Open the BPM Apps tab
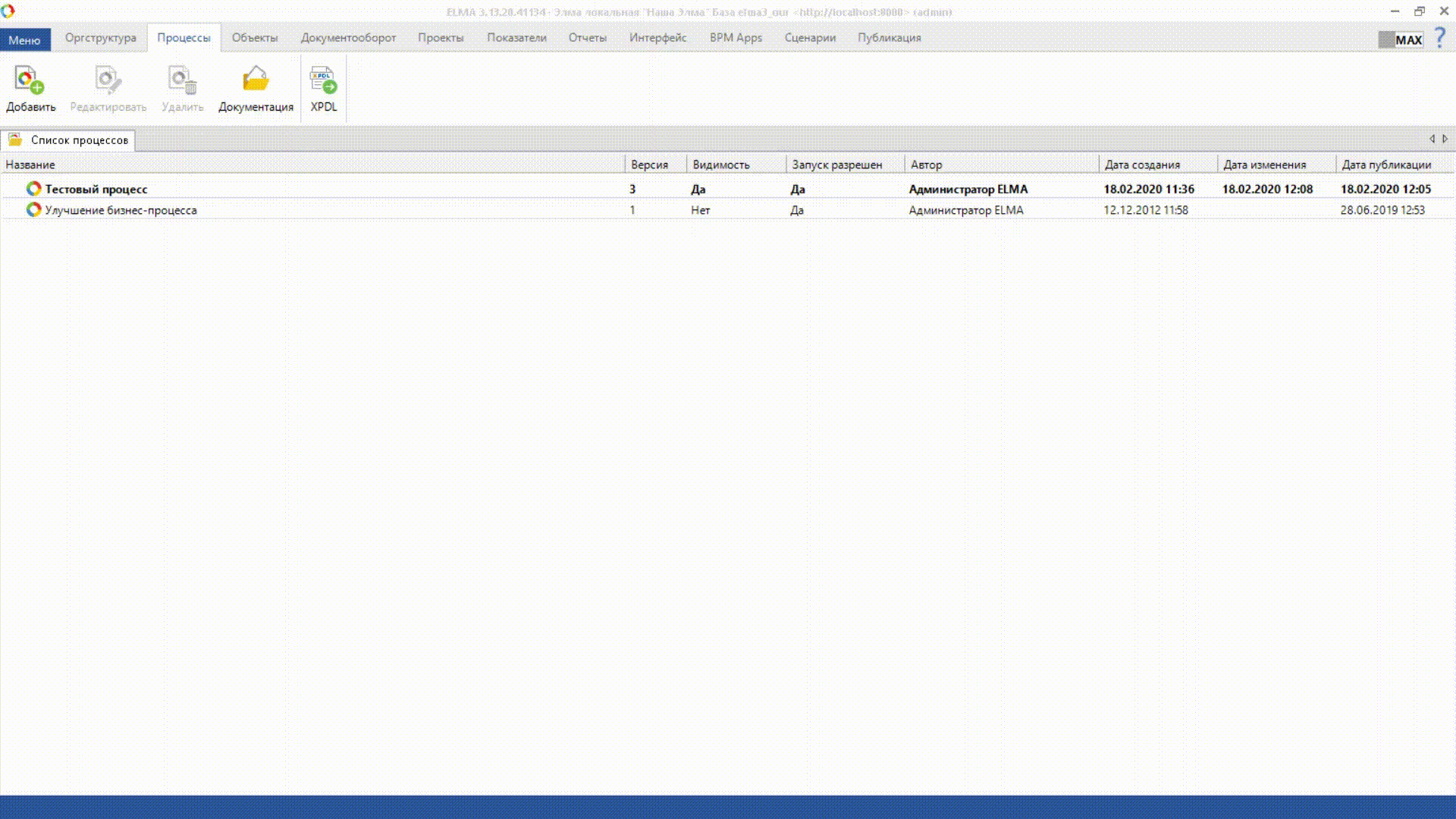This screenshot has width=1456, height=819. (x=736, y=38)
